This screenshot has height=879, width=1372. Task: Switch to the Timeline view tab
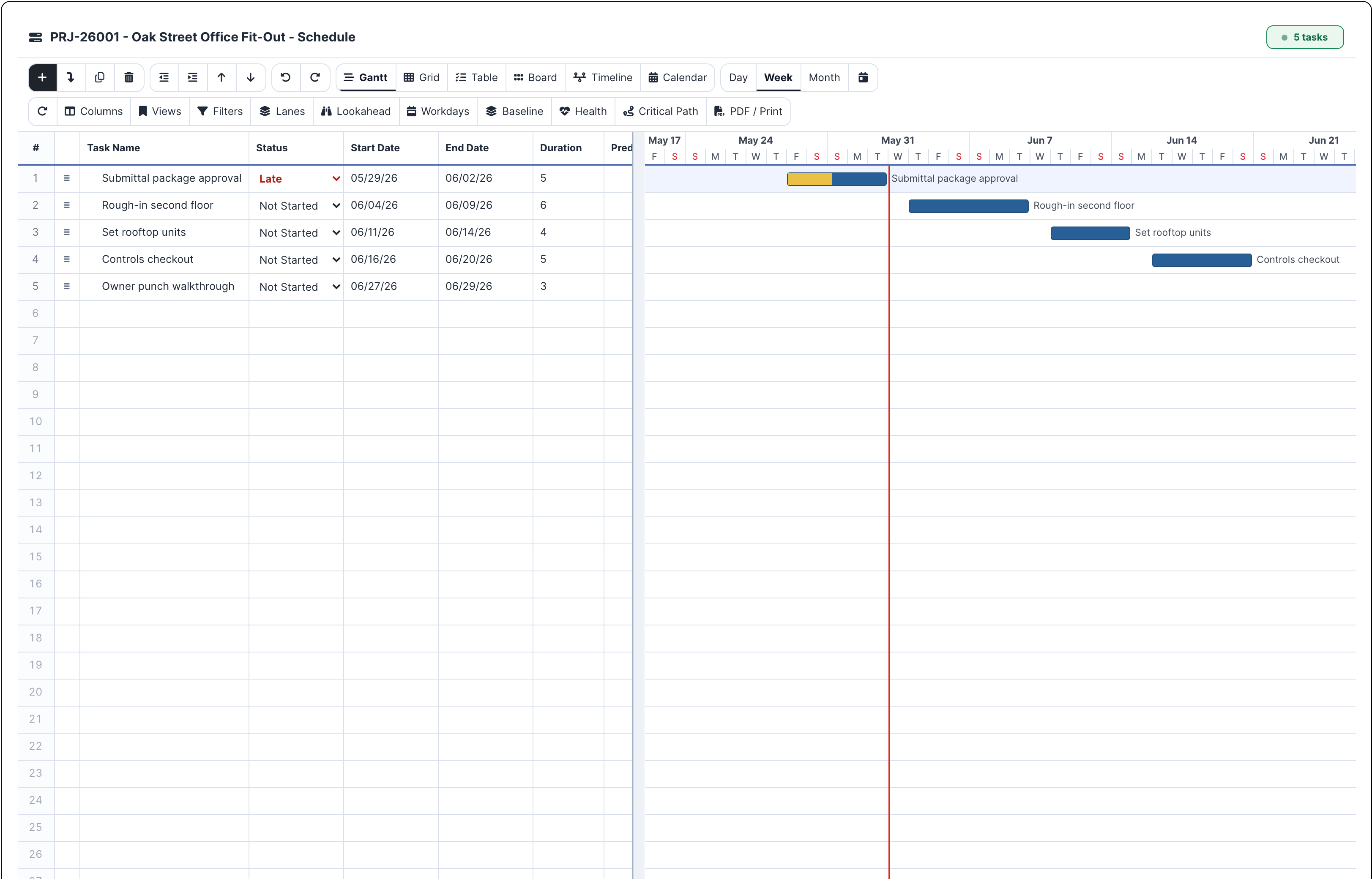tap(603, 78)
